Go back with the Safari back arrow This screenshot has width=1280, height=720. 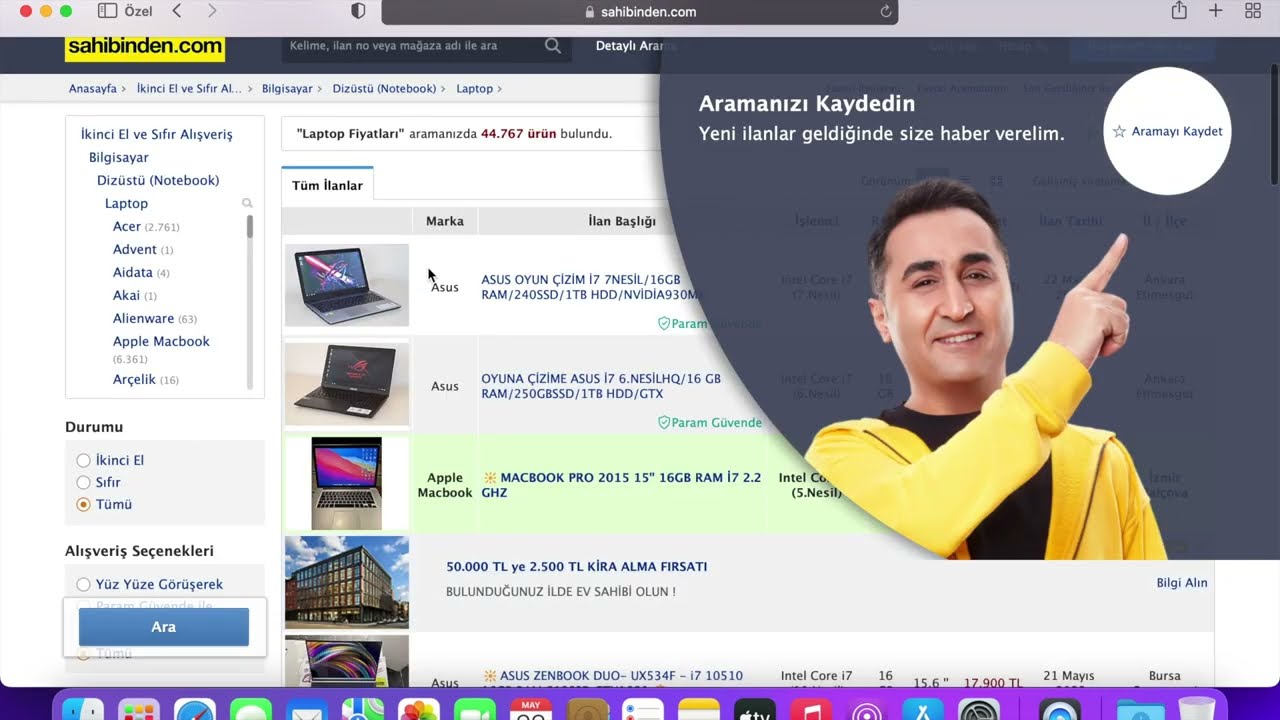pyautogui.click(x=177, y=11)
